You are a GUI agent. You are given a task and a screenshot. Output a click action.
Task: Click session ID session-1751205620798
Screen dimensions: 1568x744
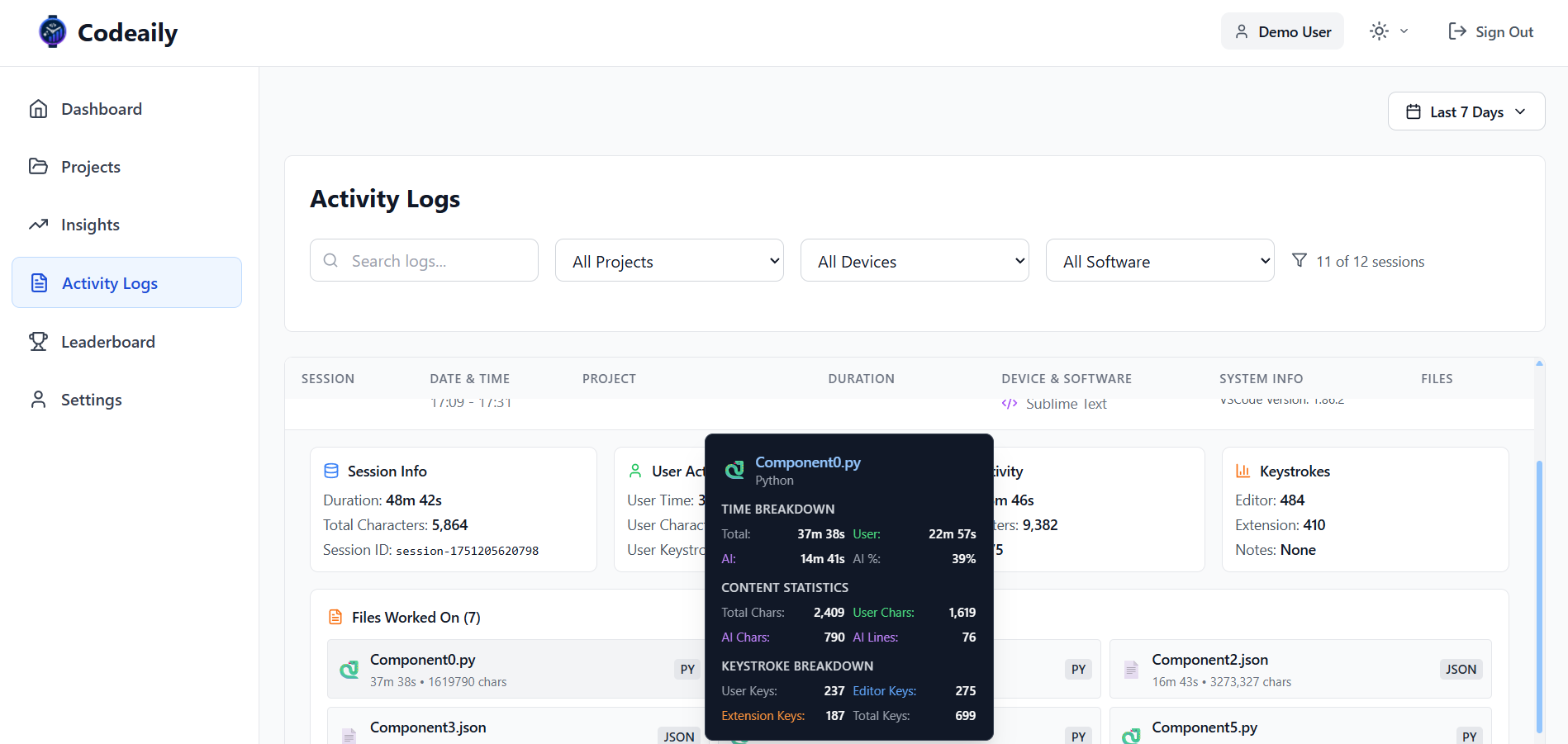pyautogui.click(x=467, y=551)
